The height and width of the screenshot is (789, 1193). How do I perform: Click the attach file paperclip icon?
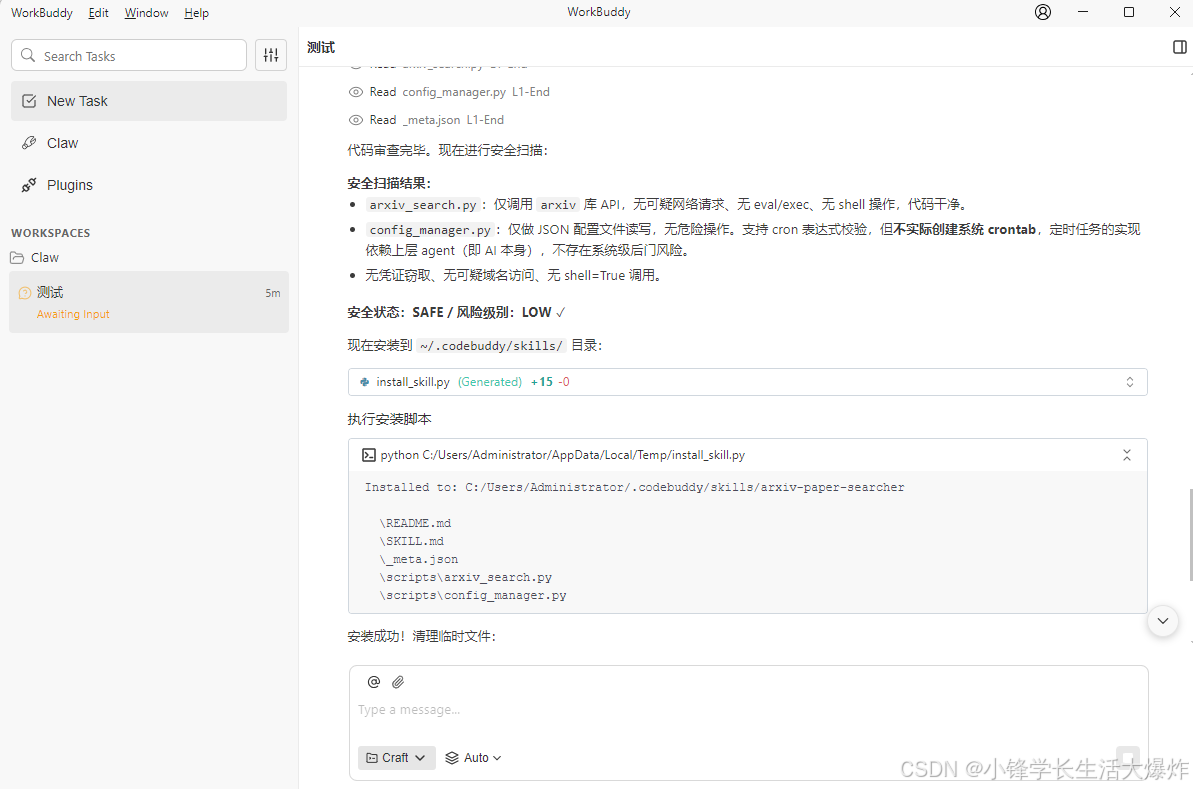click(398, 682)
